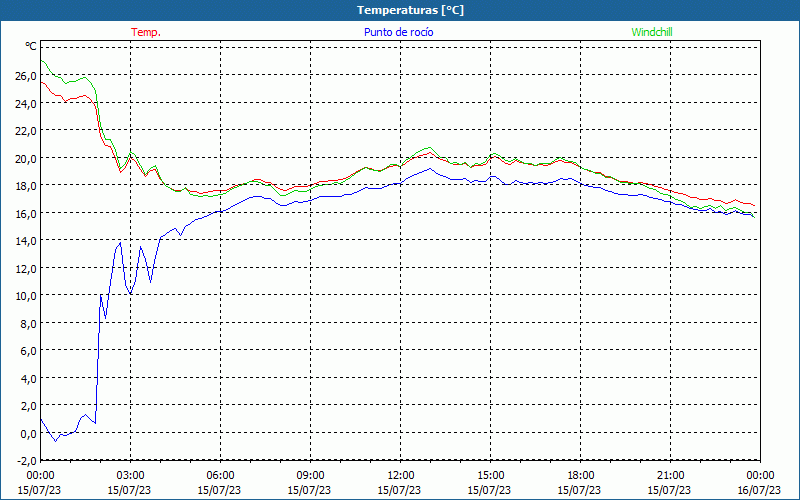This screenshot has height=500, width=800.
Task: Click the 6,0 y-axis value
Action: [29, 351]
